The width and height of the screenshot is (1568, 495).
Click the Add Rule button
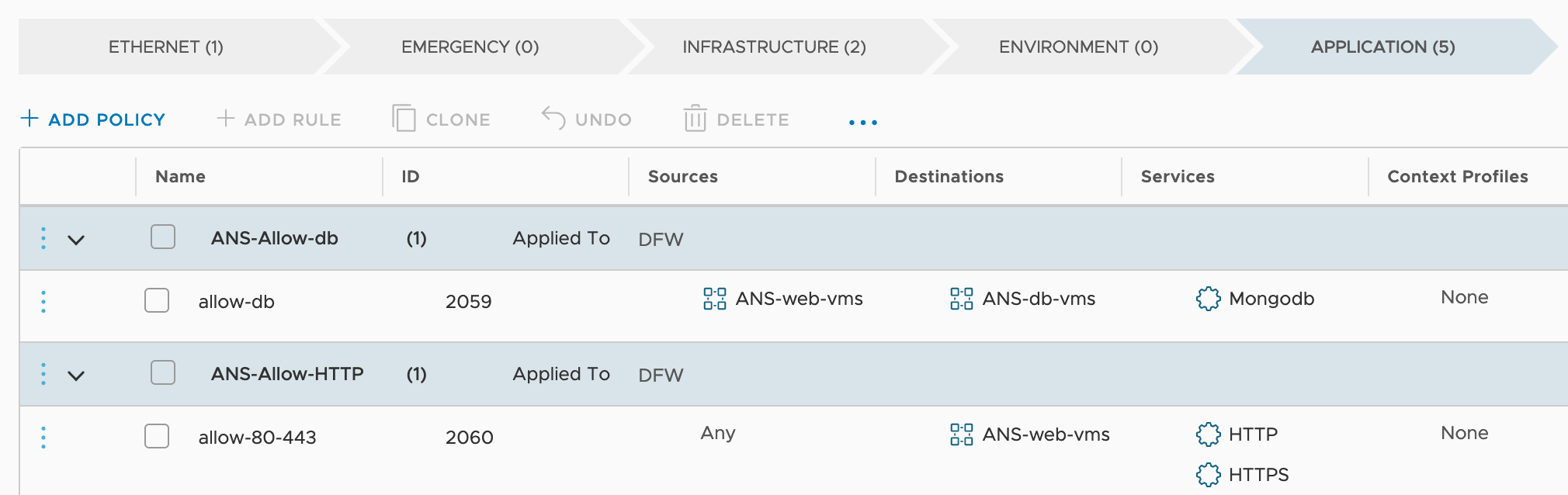tap(279, 119)
